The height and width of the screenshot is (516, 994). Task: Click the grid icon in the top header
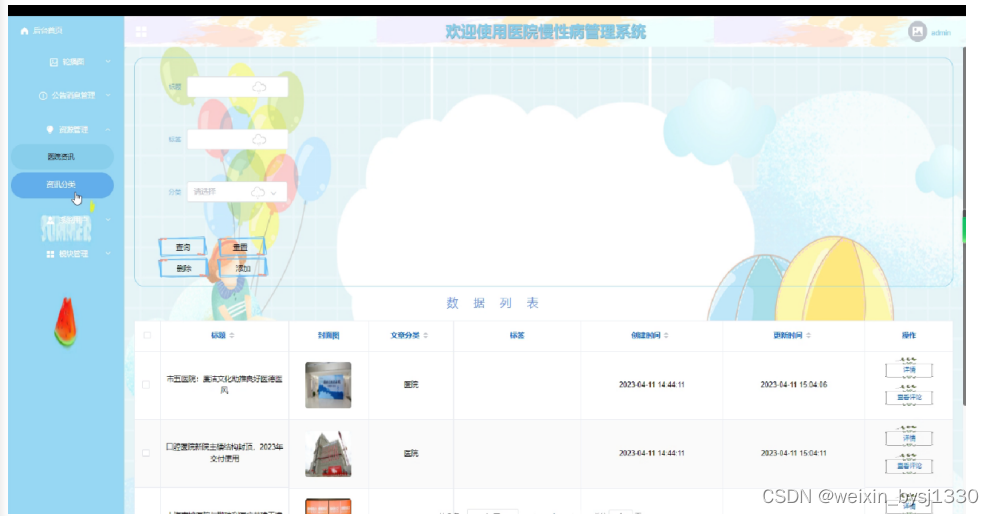[141, 32]
